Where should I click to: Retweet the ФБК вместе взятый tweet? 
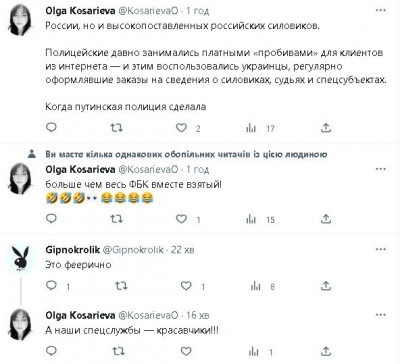[116, 219]
